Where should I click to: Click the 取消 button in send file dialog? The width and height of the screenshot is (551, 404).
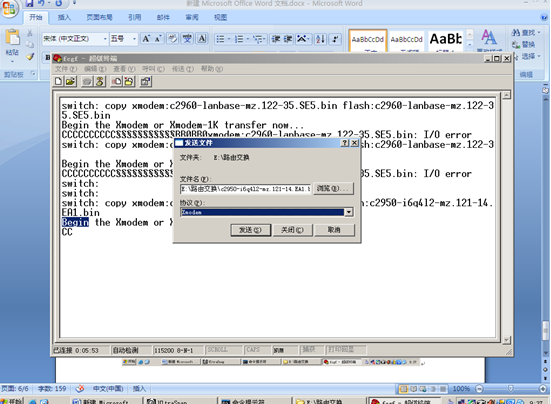coord(334,230)
